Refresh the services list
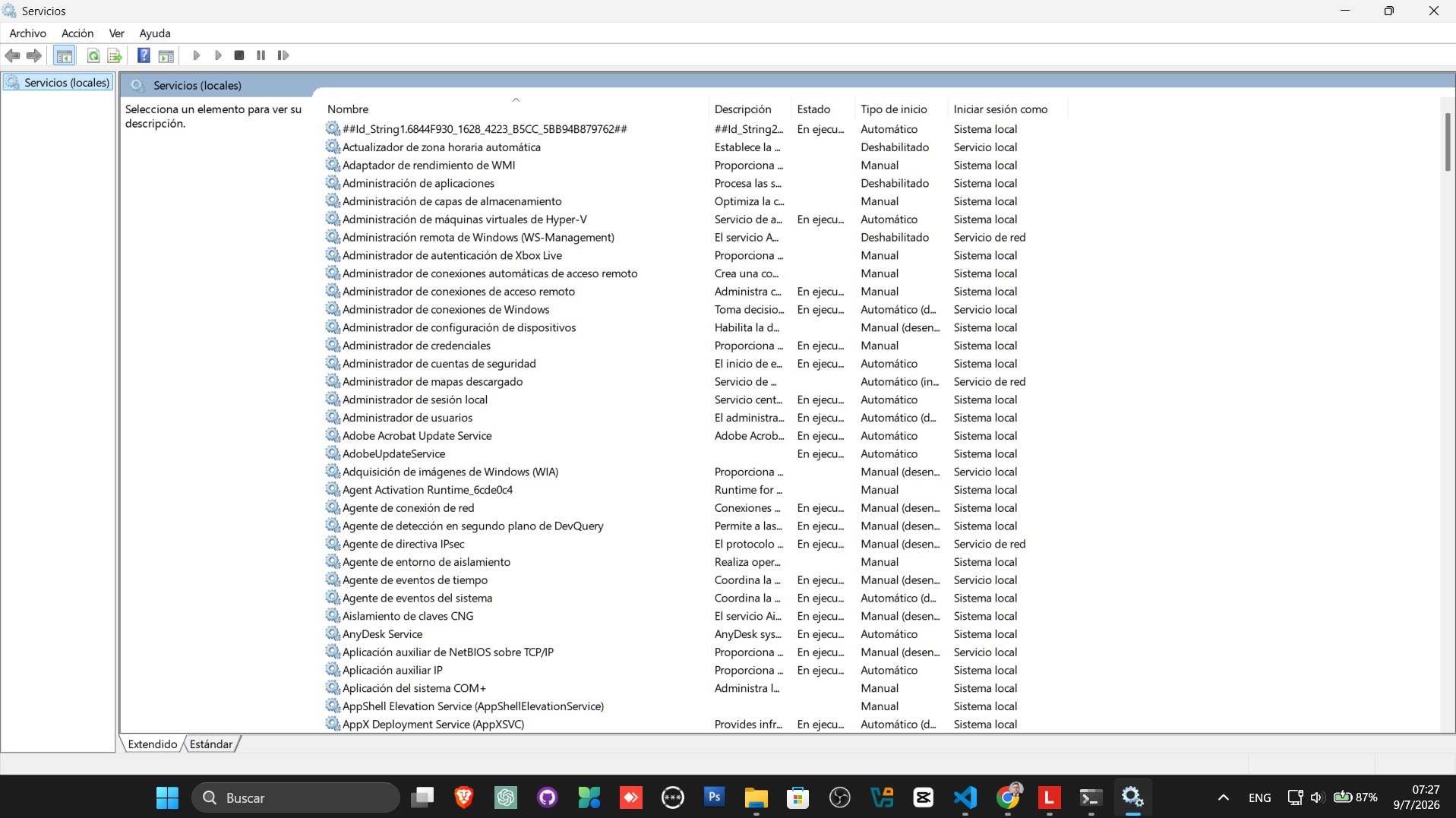Screen dimensions: 1456x818 93,55
